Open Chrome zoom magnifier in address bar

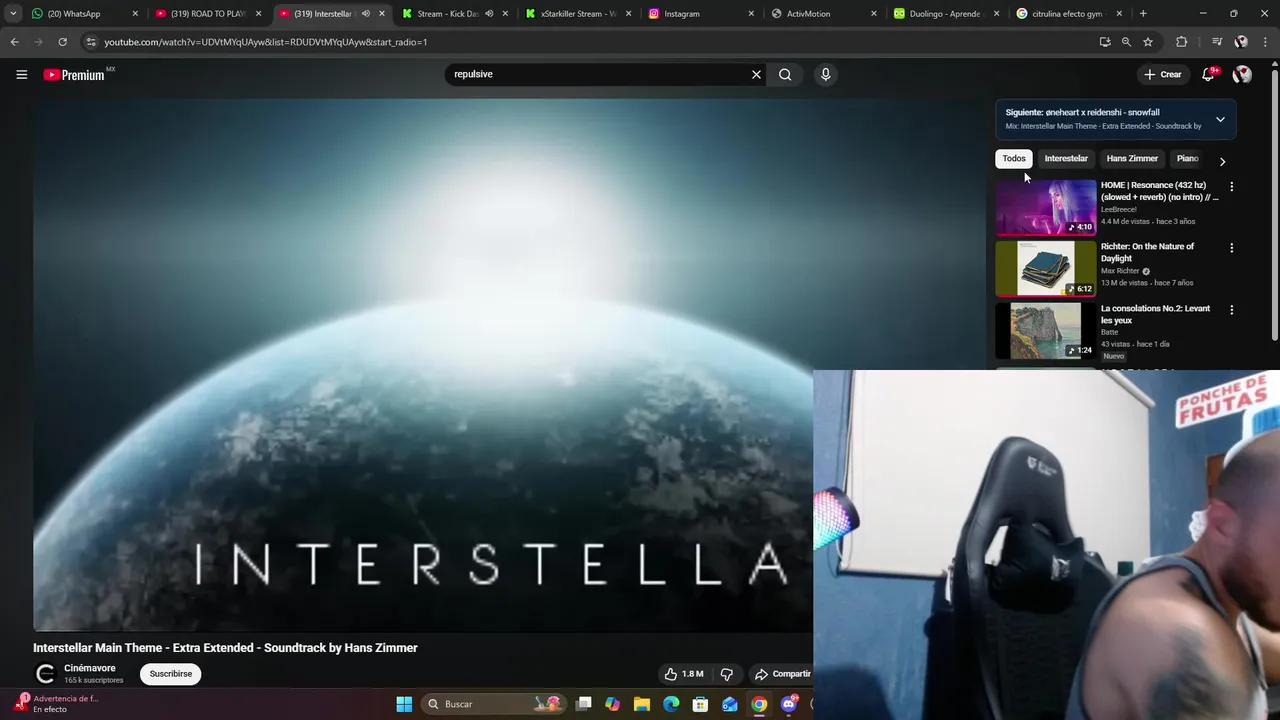tap(1126, 42)
